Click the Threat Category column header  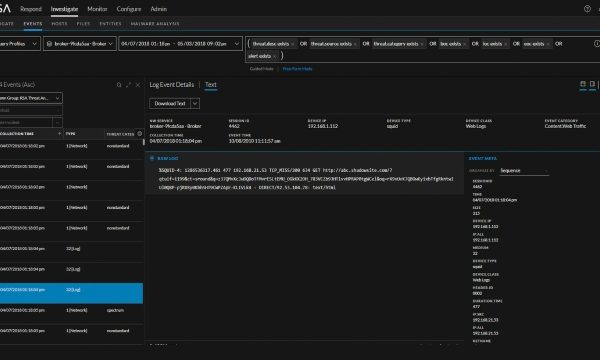point(120,134)
